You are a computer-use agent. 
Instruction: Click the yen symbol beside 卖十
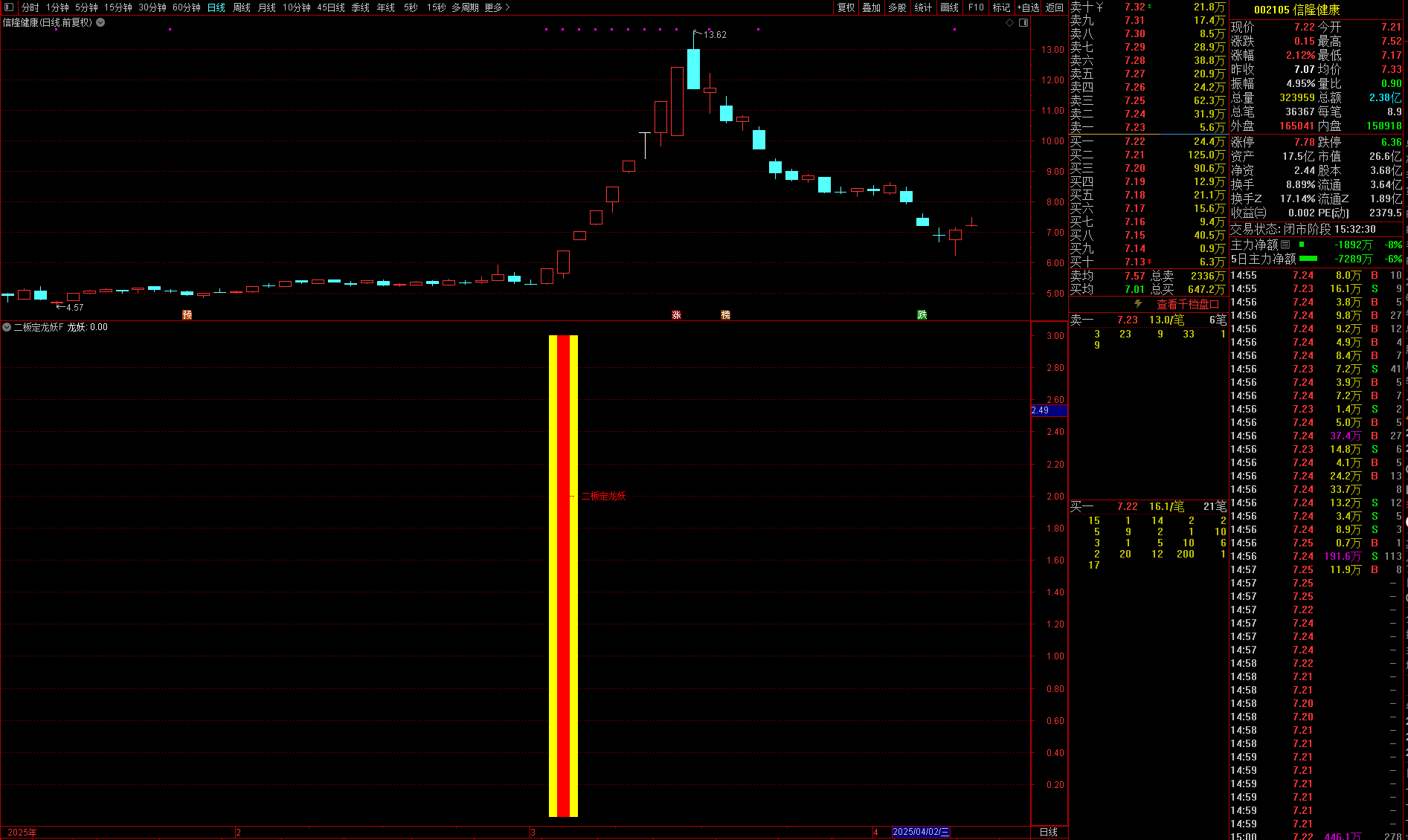tap(1099, 7)
